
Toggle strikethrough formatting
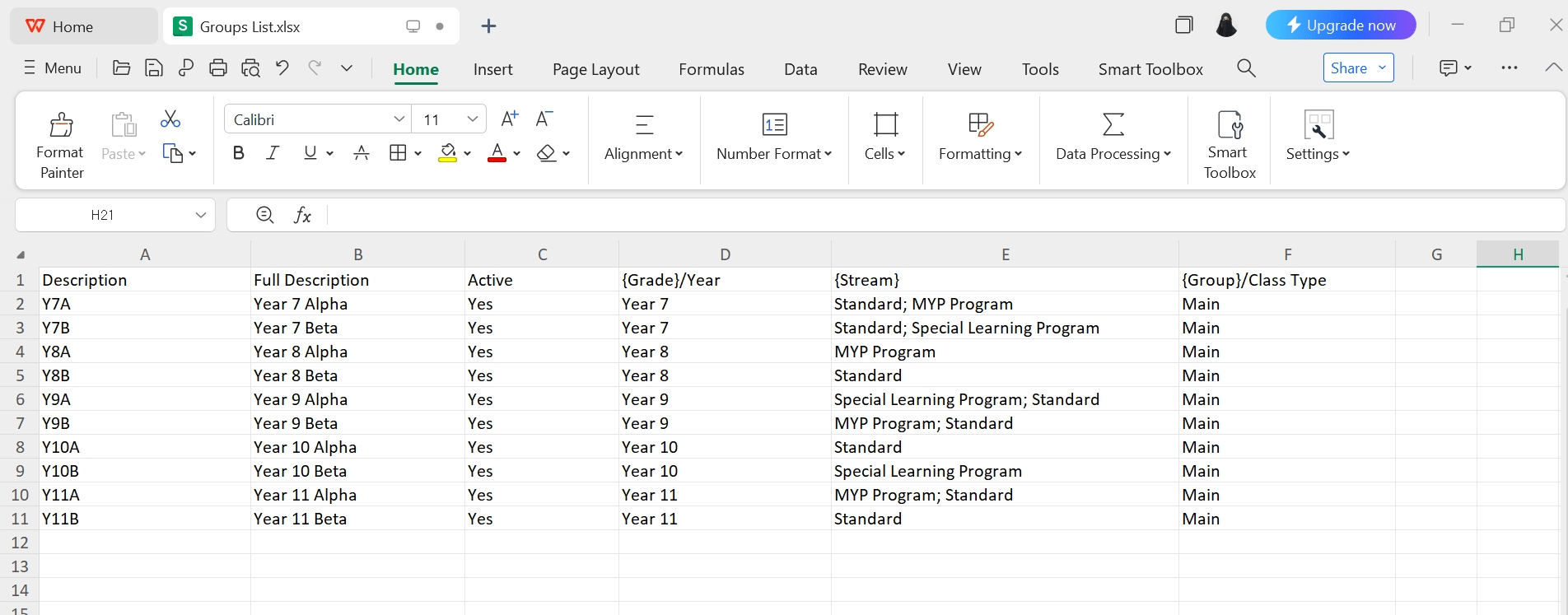pyautogui.click(x=361, y=153)
